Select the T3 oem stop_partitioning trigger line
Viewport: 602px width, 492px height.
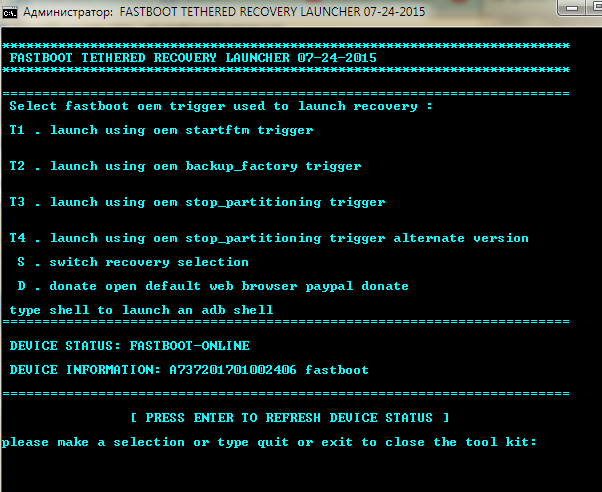click(197, 202)
